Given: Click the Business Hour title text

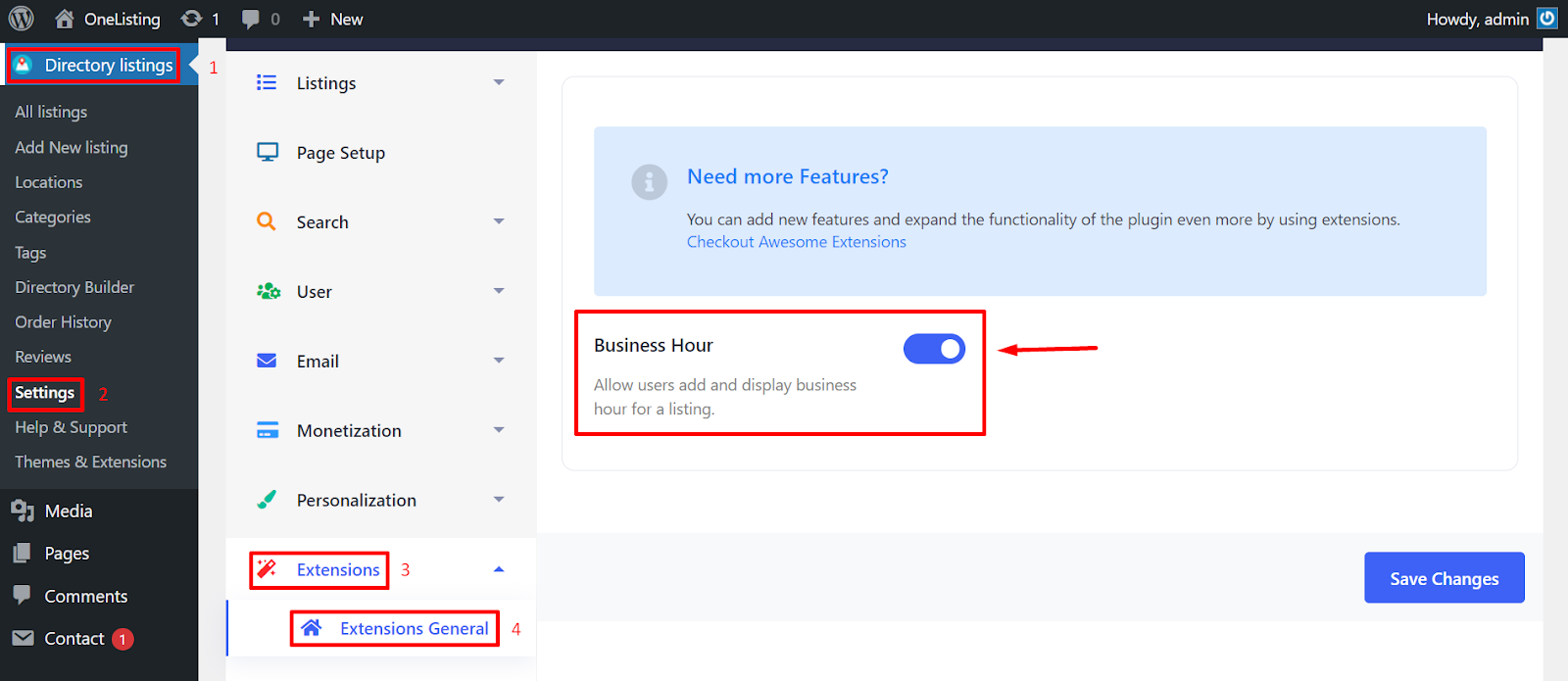Looking at the screenshot, I should point(654,345).
